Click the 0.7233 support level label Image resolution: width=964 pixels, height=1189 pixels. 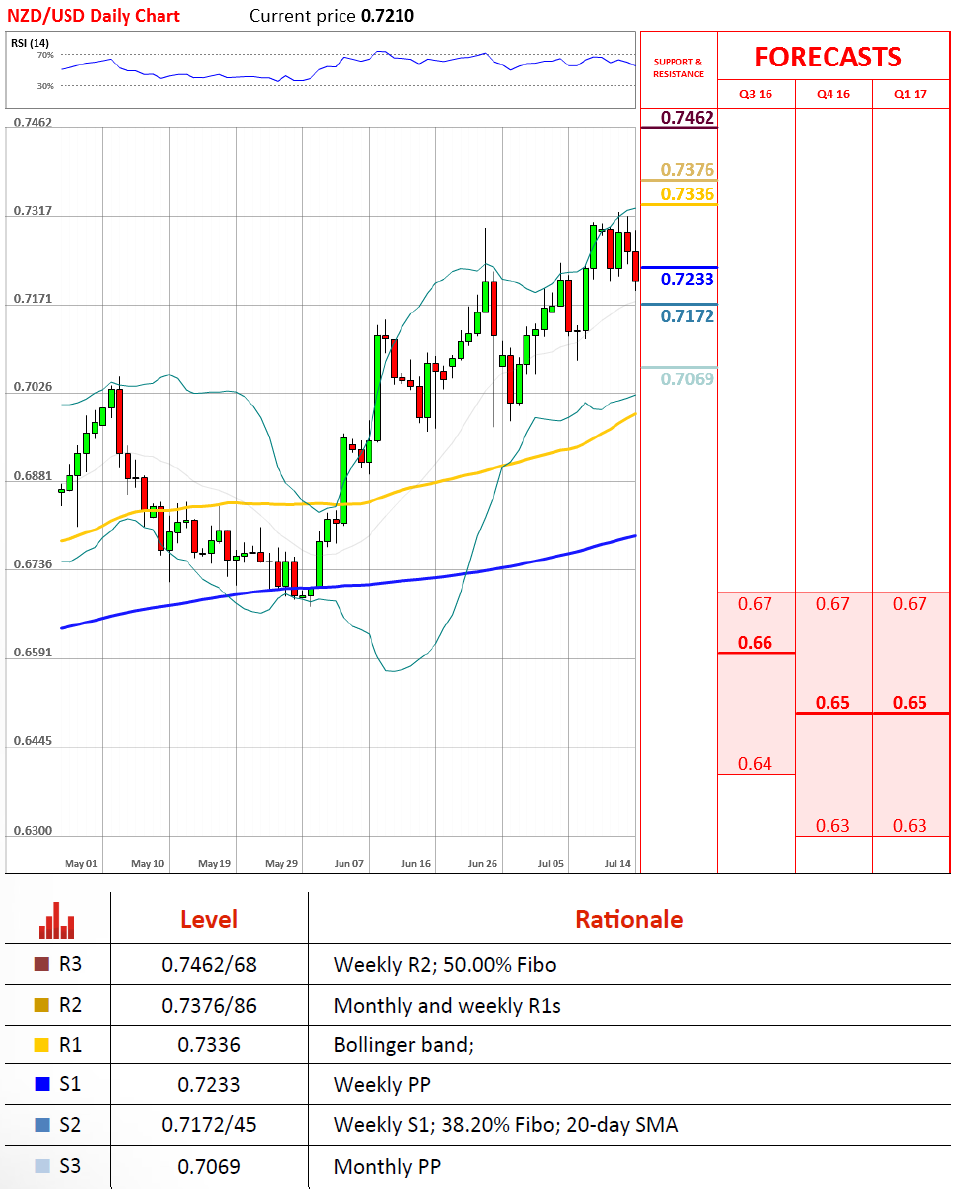click(687, 280)
